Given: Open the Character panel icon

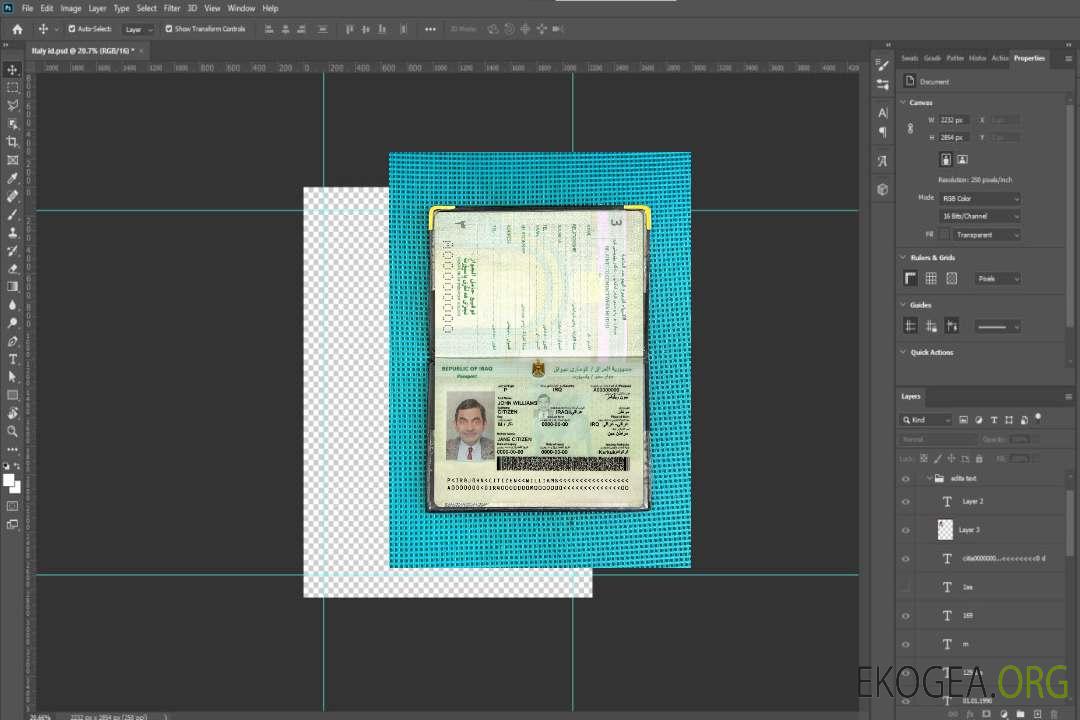Looking at the screenshot, I should 882,112.
